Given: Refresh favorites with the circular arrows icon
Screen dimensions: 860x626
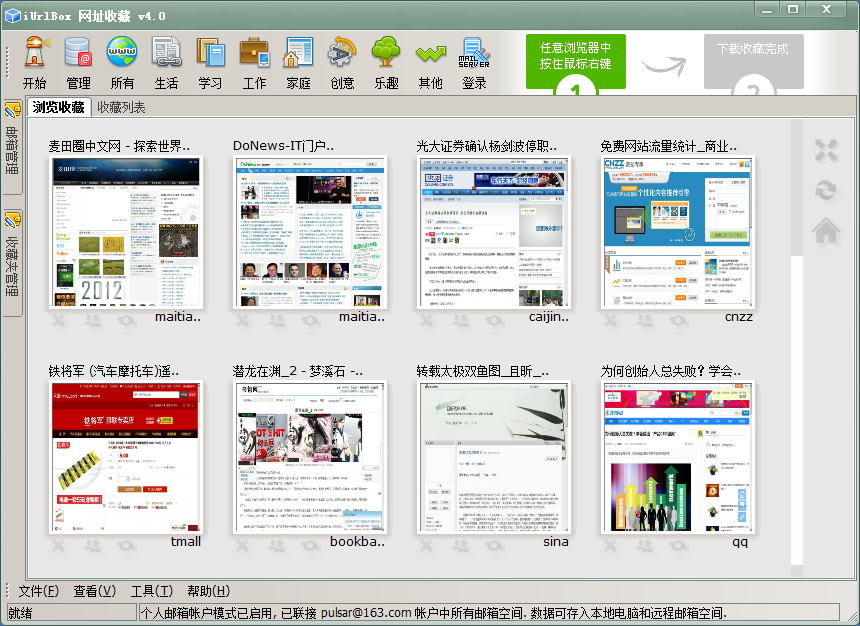Looking at the screenshot, I should pyautogui.click(x=826, y=190).
